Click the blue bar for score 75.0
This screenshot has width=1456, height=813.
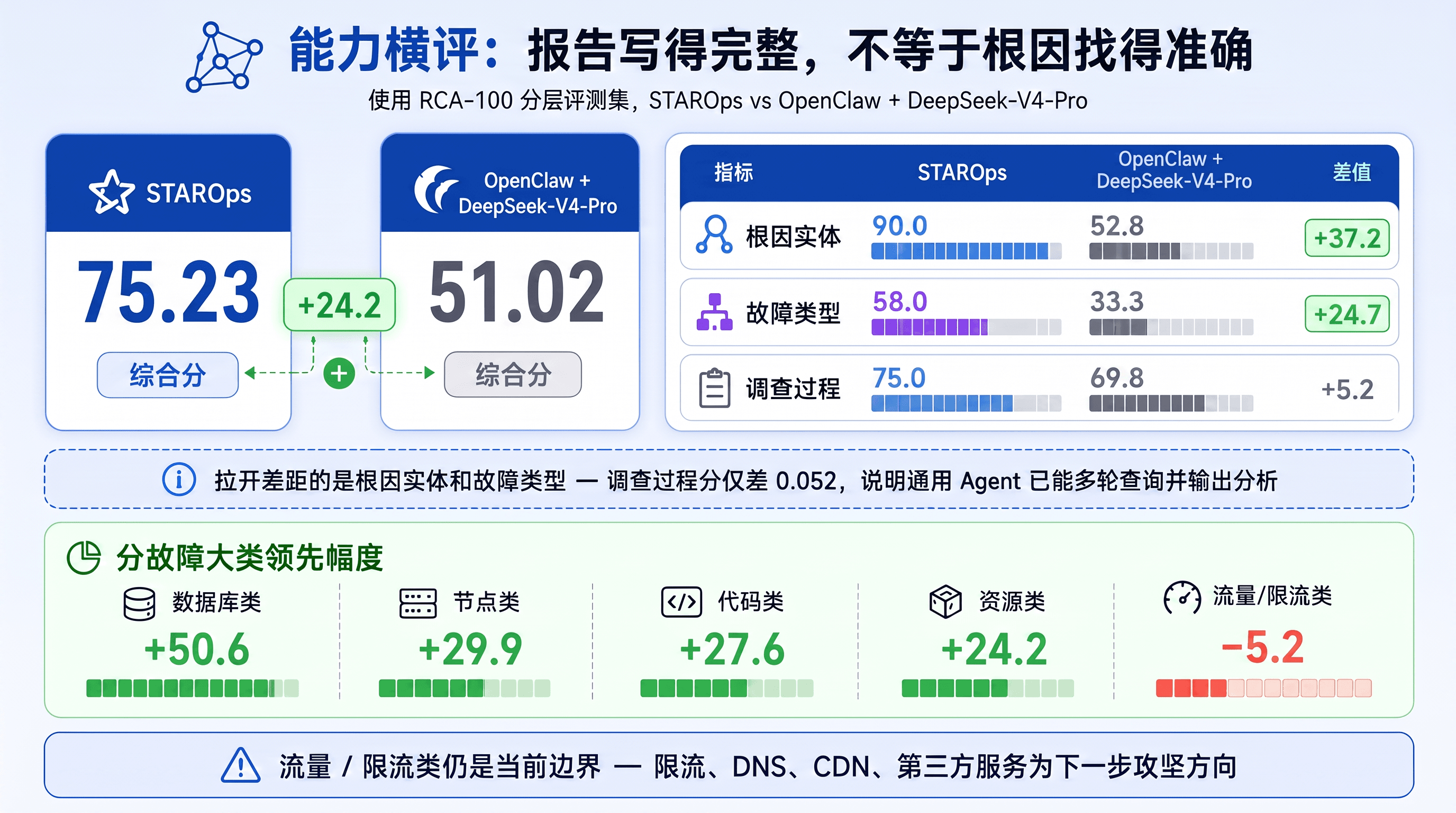(x=966, y=403)
